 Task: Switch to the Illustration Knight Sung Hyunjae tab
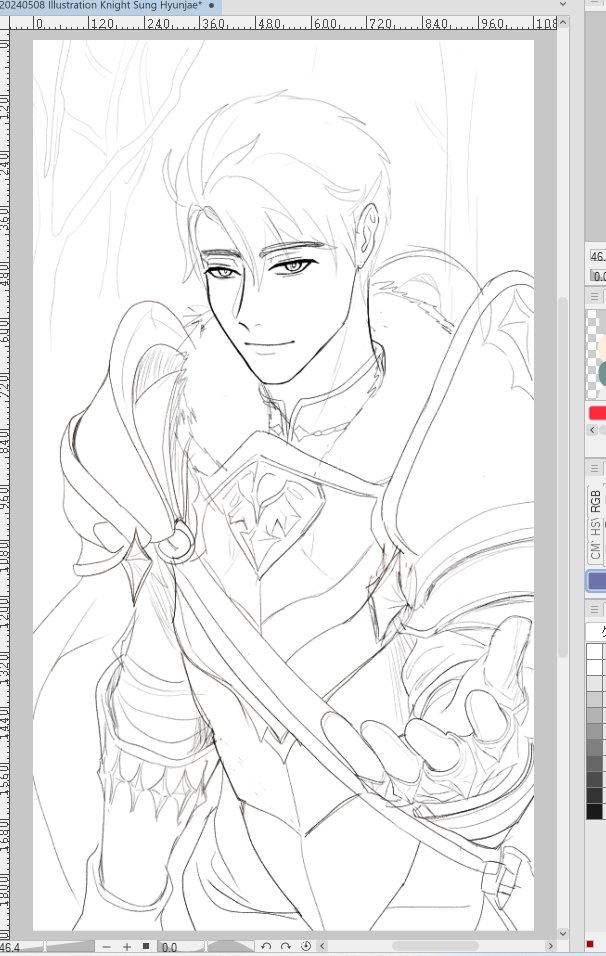tap(110, 5)
